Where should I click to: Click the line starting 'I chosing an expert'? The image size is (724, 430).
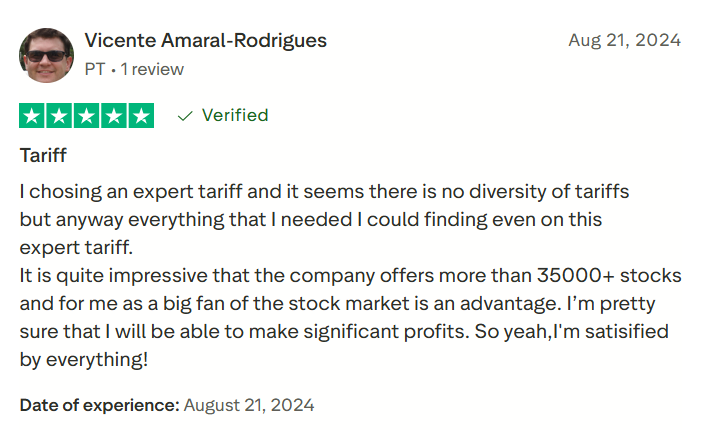pos(324,191)
